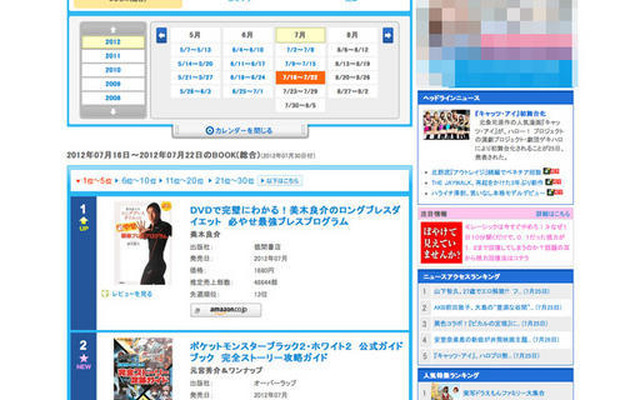640x400 pixels.
Task: Click the 7/30–8/5 week cell
Action: coord(300,105)
